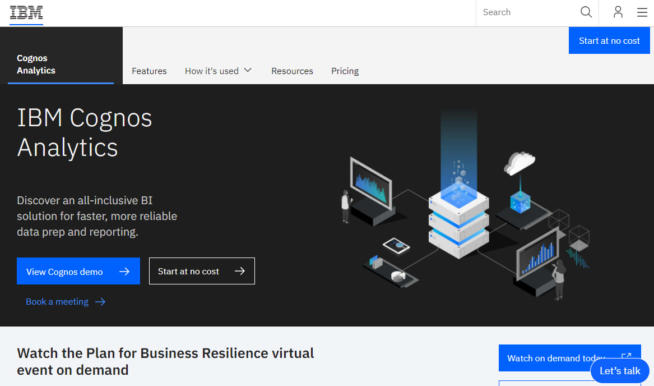This screenshot has width=654, height=386.
Task: Open the hamburger menu icon
Action: click(x=642, y=12)
